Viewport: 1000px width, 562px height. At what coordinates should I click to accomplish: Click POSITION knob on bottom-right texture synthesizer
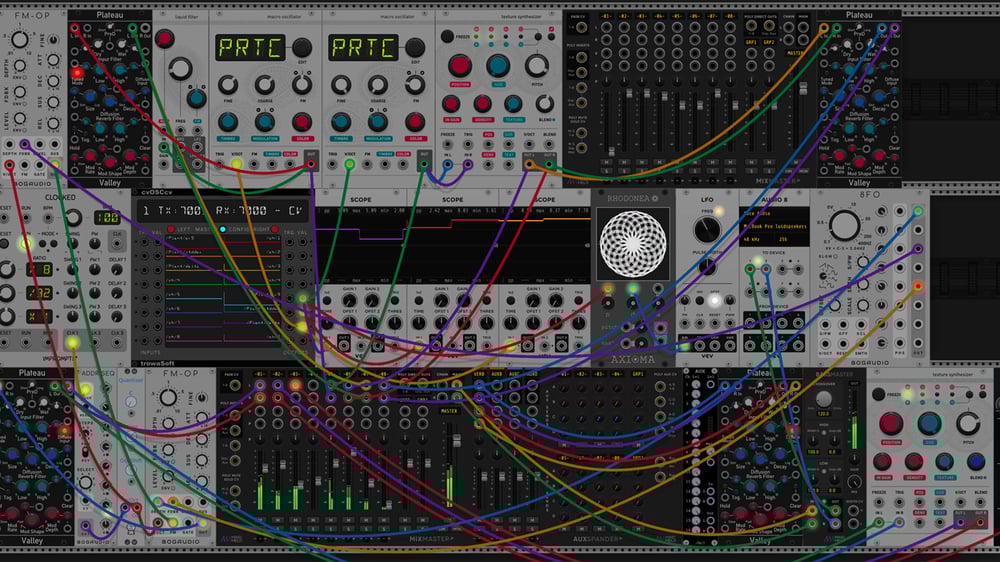point(890,424)
